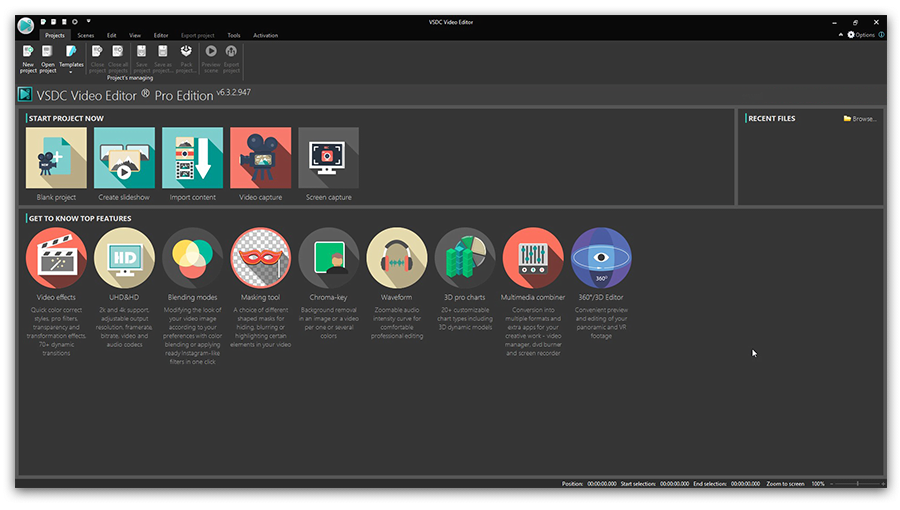Screen dimensions: 900x510
Task: Click the 3D pro charts label text
Action: pyautogui.click(x=465, y=297)
